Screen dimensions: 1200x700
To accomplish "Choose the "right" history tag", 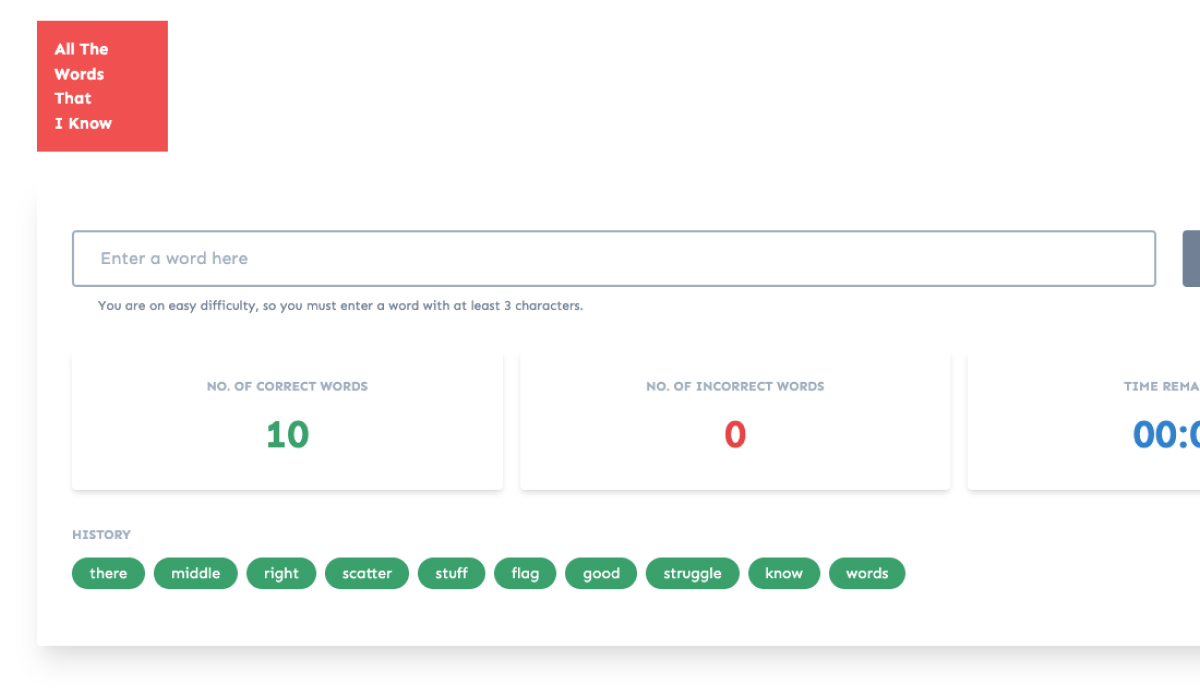I will click(x=281, y=573).
